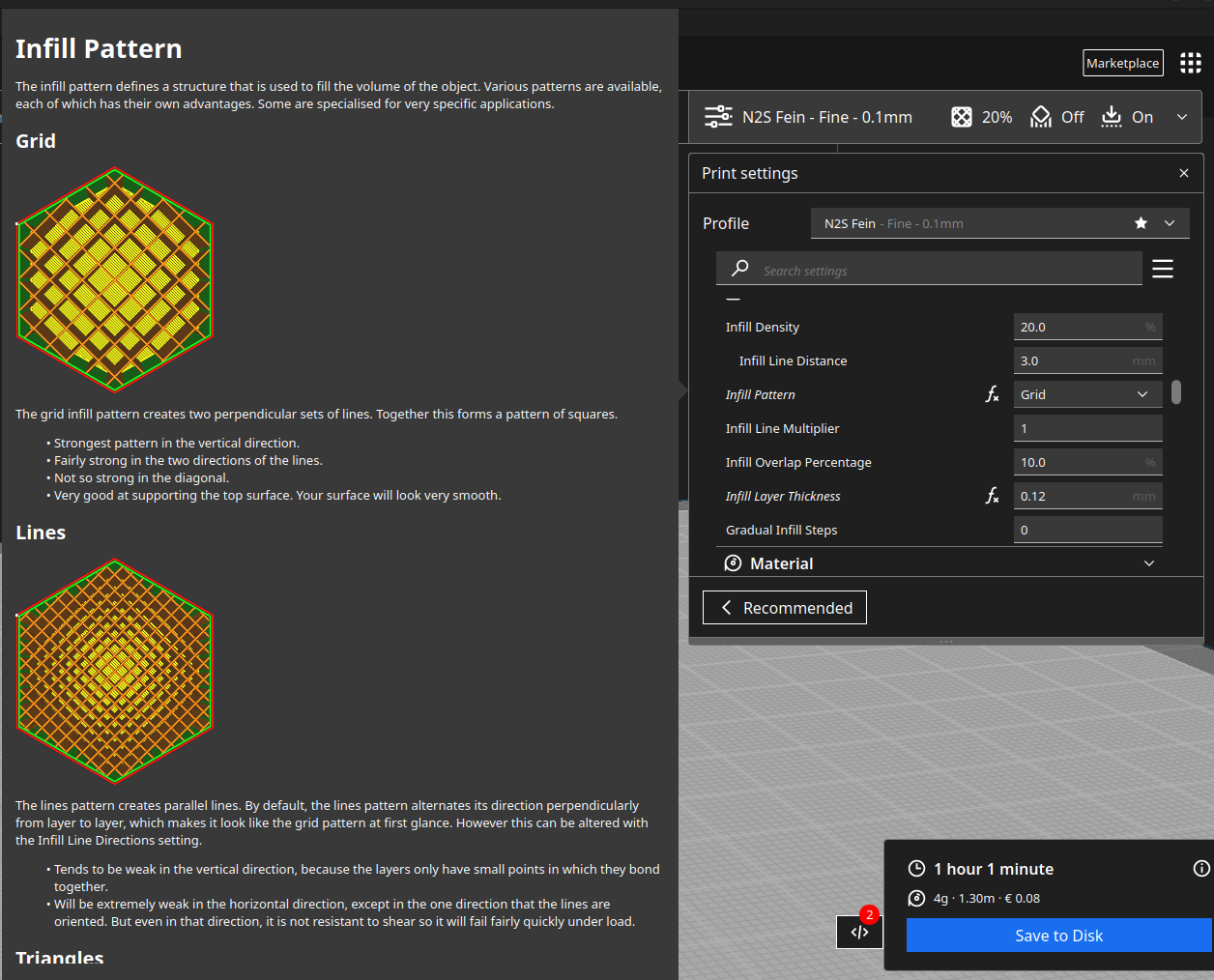Click the print info details icon
The image size is (1214, 980).
(x=1201, y=869)
